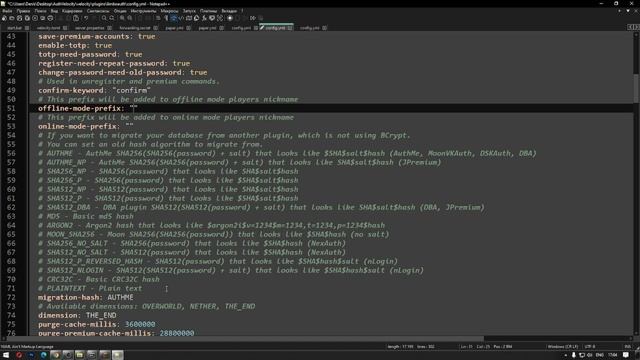This screenshot has width=640, height=360.
Task: Toggle synchronized vertical scrolling icon
Action: [140, 18]
